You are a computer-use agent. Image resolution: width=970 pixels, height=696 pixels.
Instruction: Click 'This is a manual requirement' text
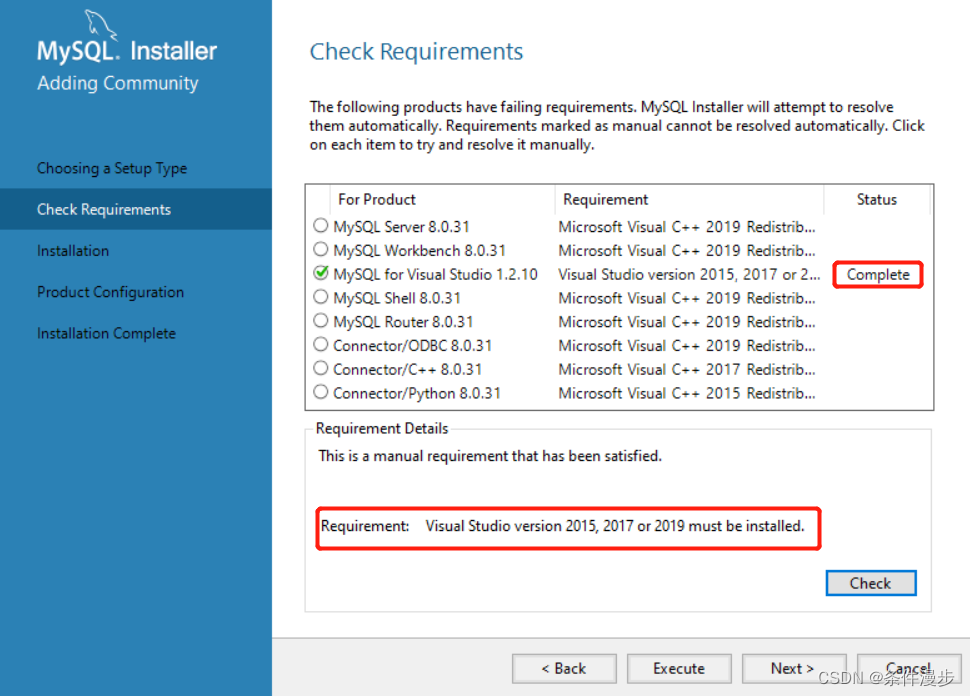click(x=490, y=456)
